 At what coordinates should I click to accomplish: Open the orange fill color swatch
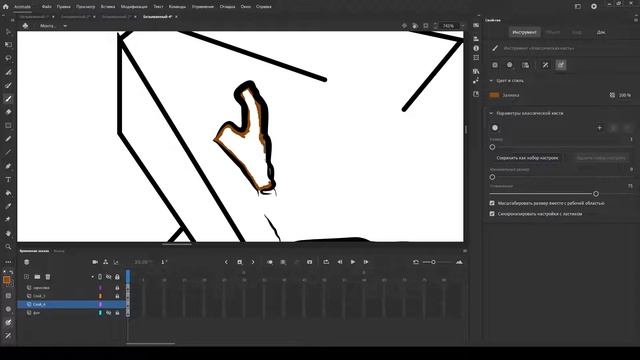[494, 95]
